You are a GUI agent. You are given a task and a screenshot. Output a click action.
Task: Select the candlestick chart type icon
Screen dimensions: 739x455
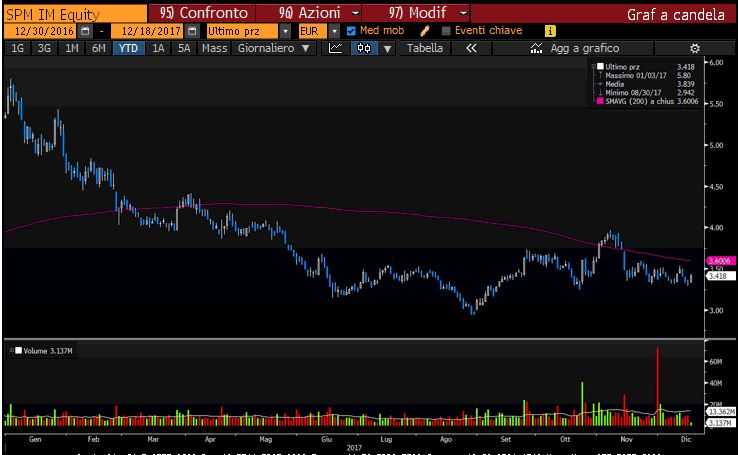tap(364, 48)
